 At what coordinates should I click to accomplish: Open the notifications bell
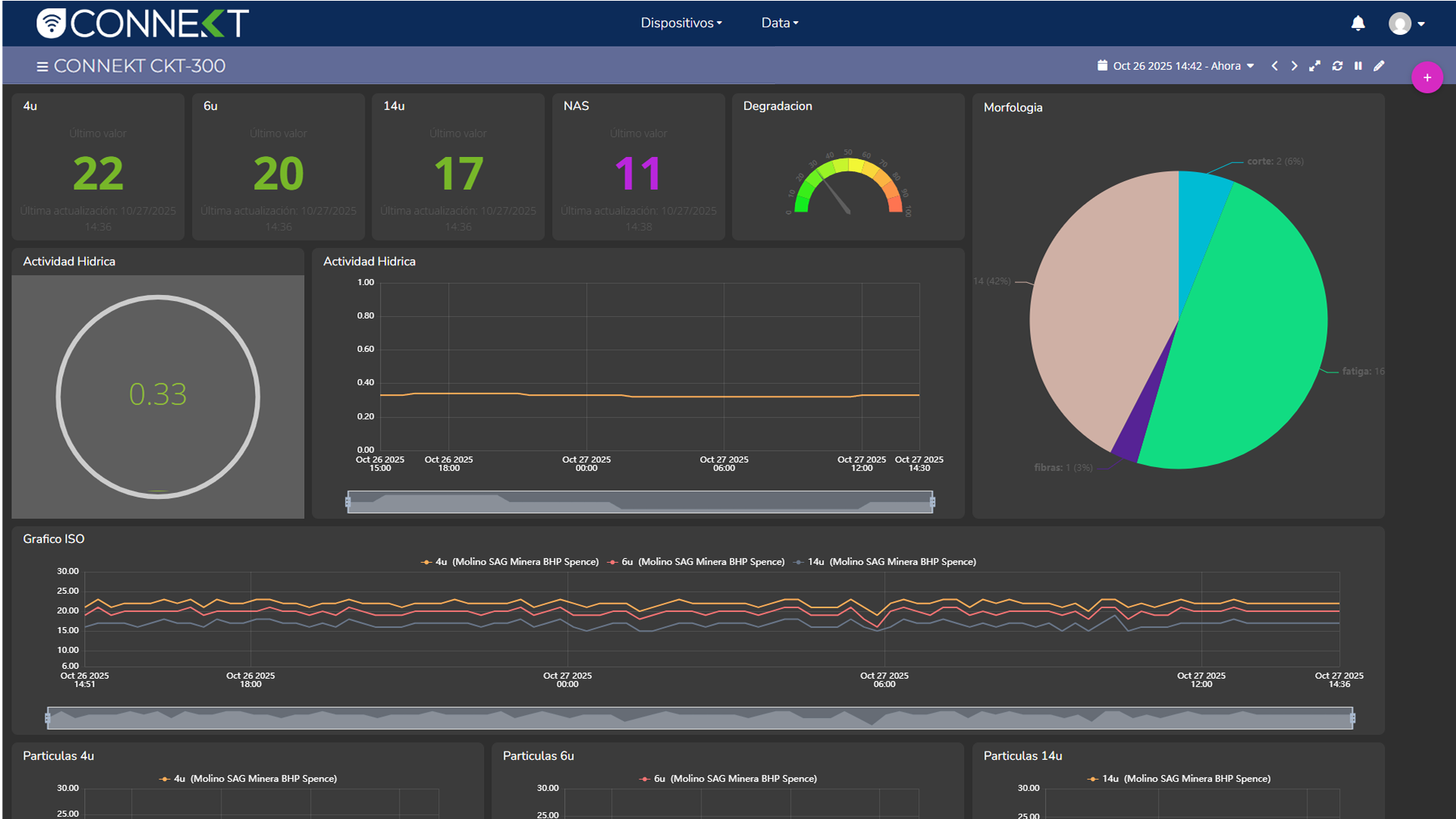(x=1357, y=24)
